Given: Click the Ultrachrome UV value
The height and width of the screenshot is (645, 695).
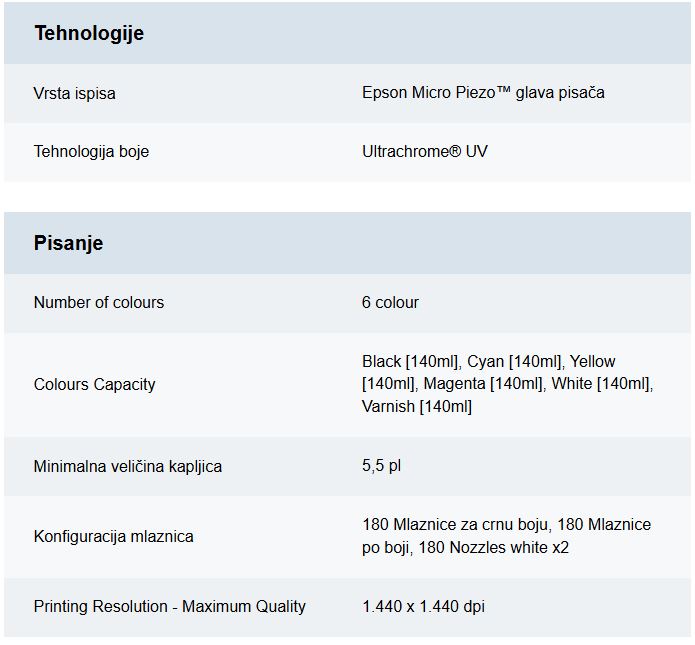Looking at the screenshot, I should (425, 152).
